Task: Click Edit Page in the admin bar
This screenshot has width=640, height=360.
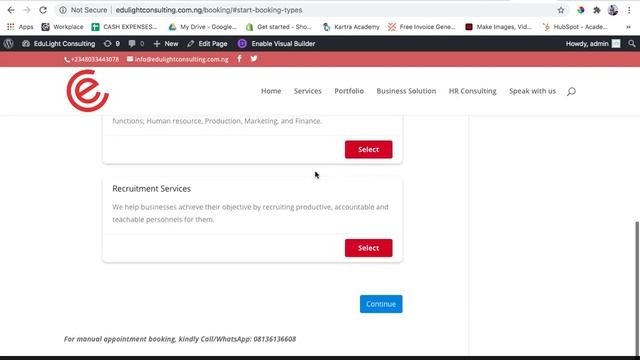Action: [207, 44]
